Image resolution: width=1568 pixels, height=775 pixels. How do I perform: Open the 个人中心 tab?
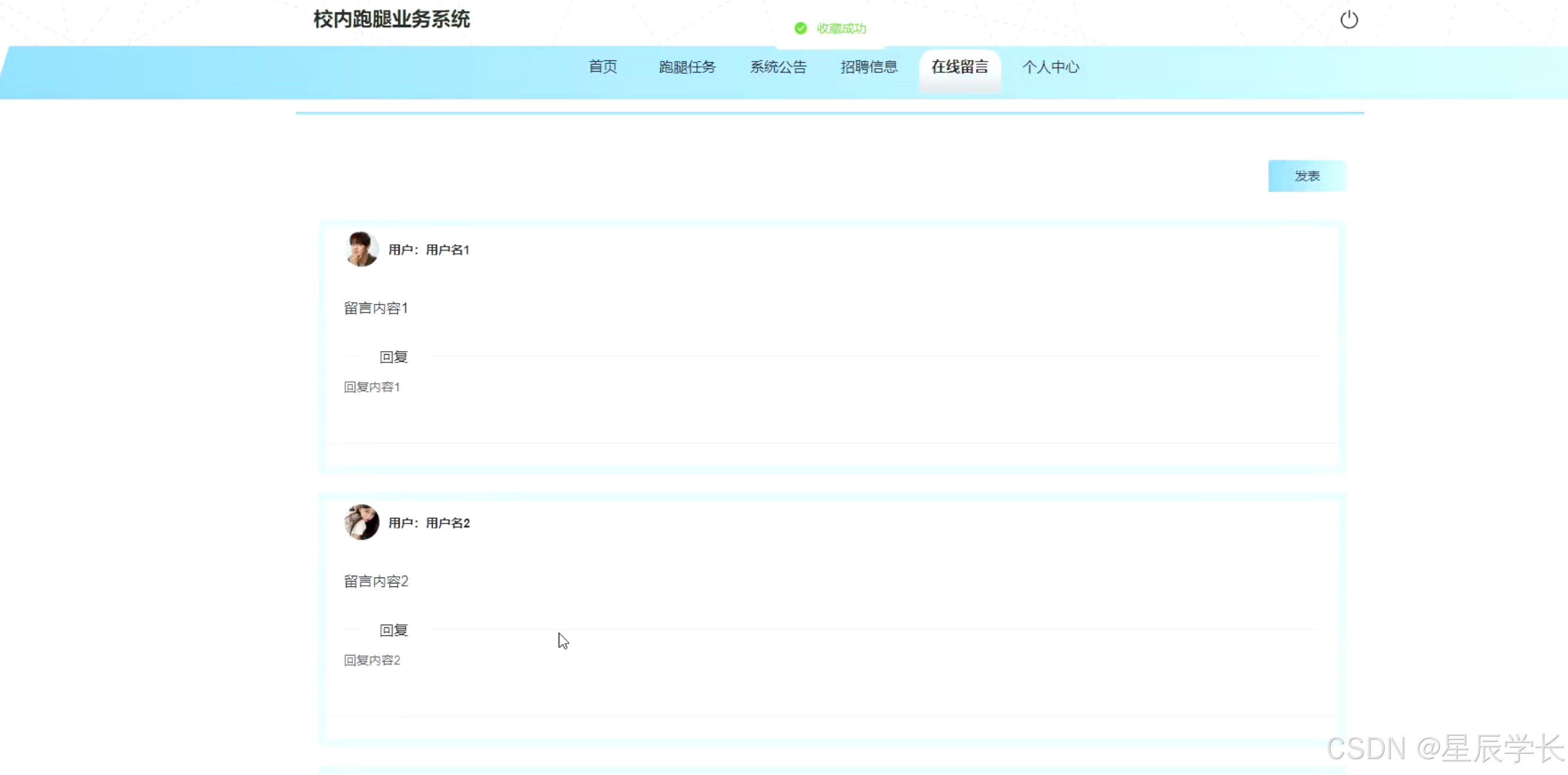point(1051,67)
